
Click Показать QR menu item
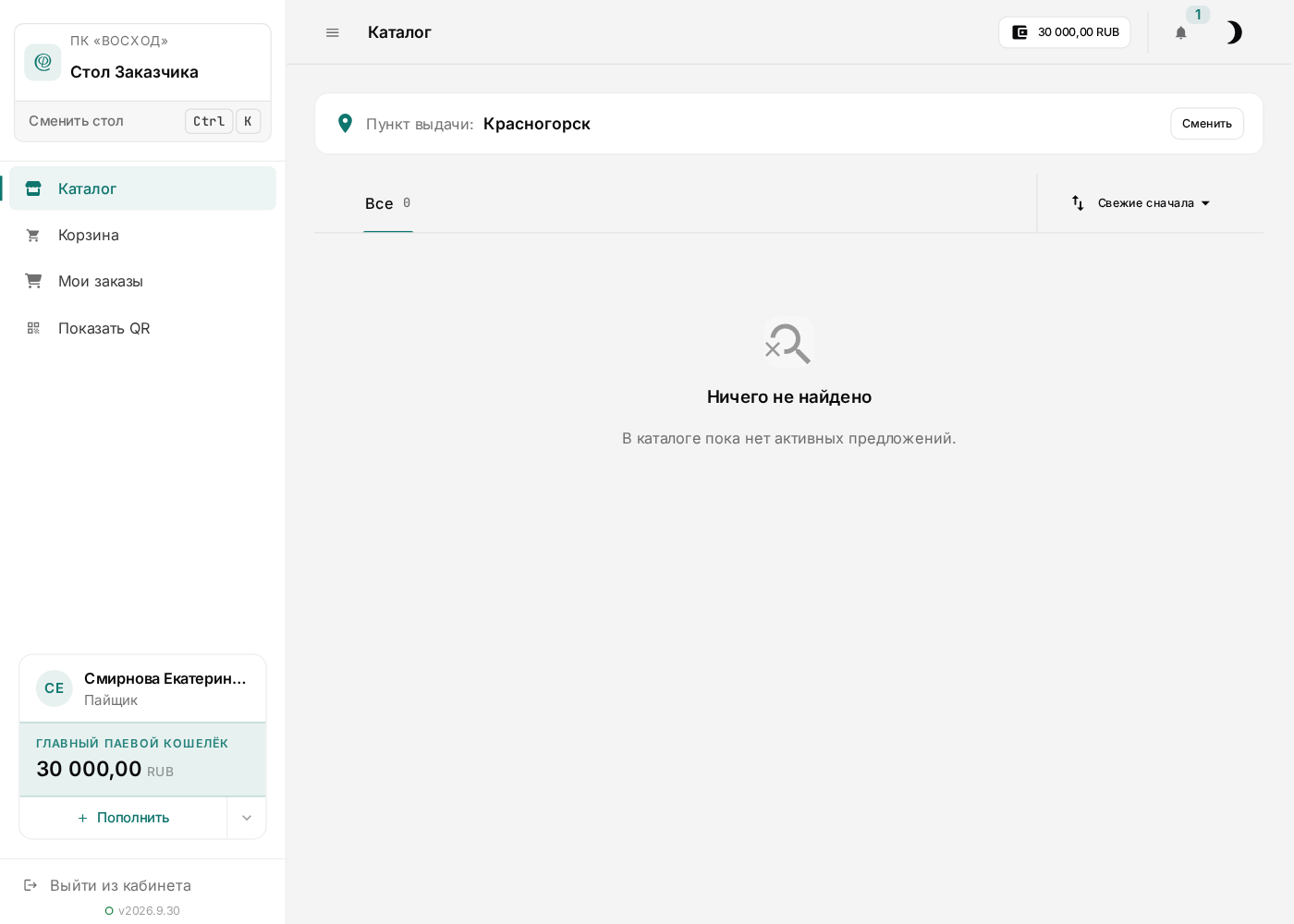pos(143,328)
